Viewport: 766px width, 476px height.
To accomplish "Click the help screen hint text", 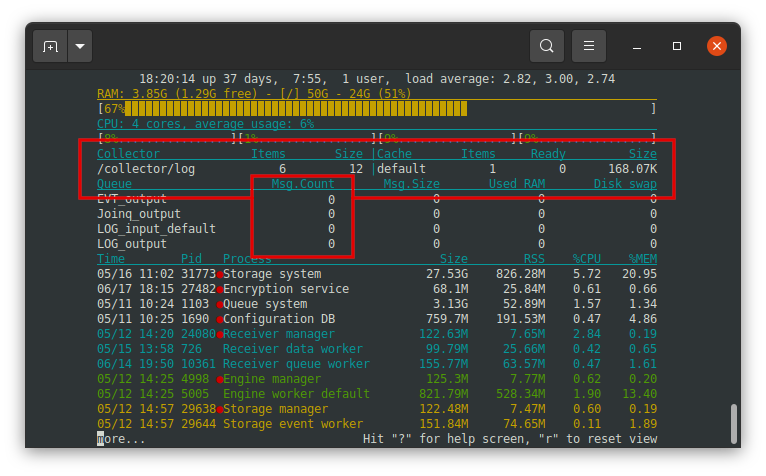I will 510,439.
